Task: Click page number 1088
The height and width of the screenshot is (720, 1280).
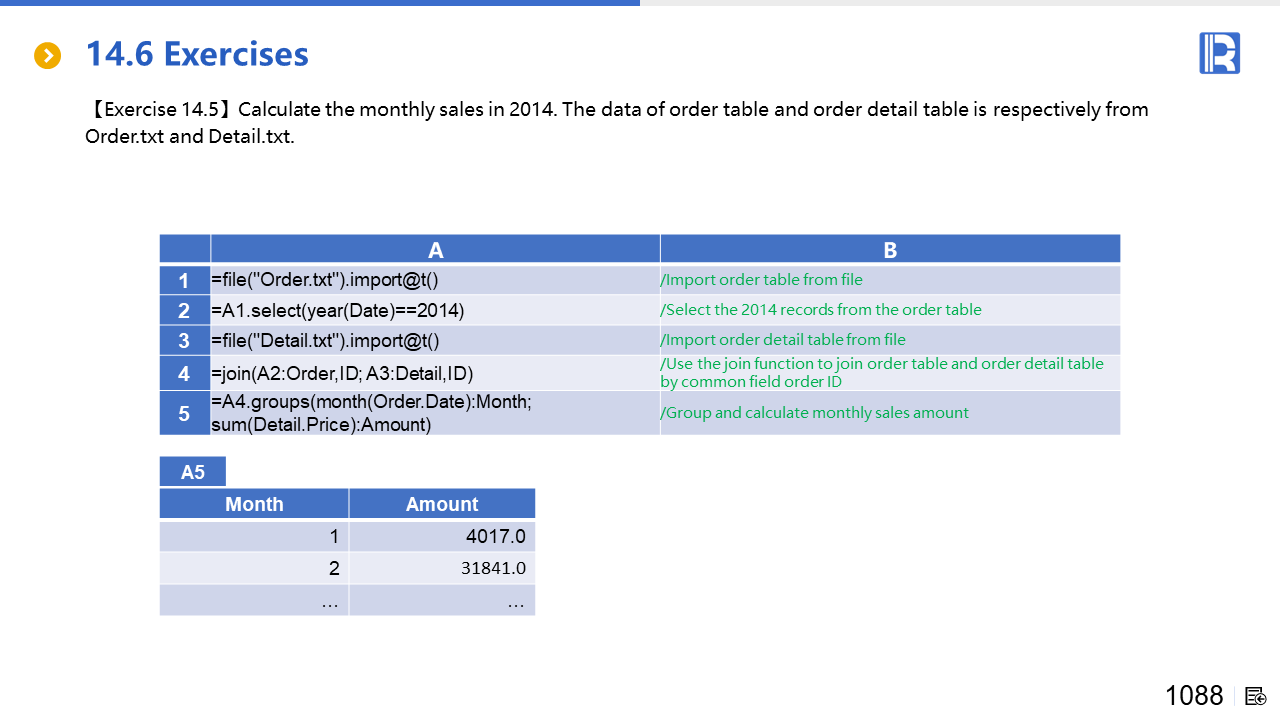Action: (x=1194, y=696)
